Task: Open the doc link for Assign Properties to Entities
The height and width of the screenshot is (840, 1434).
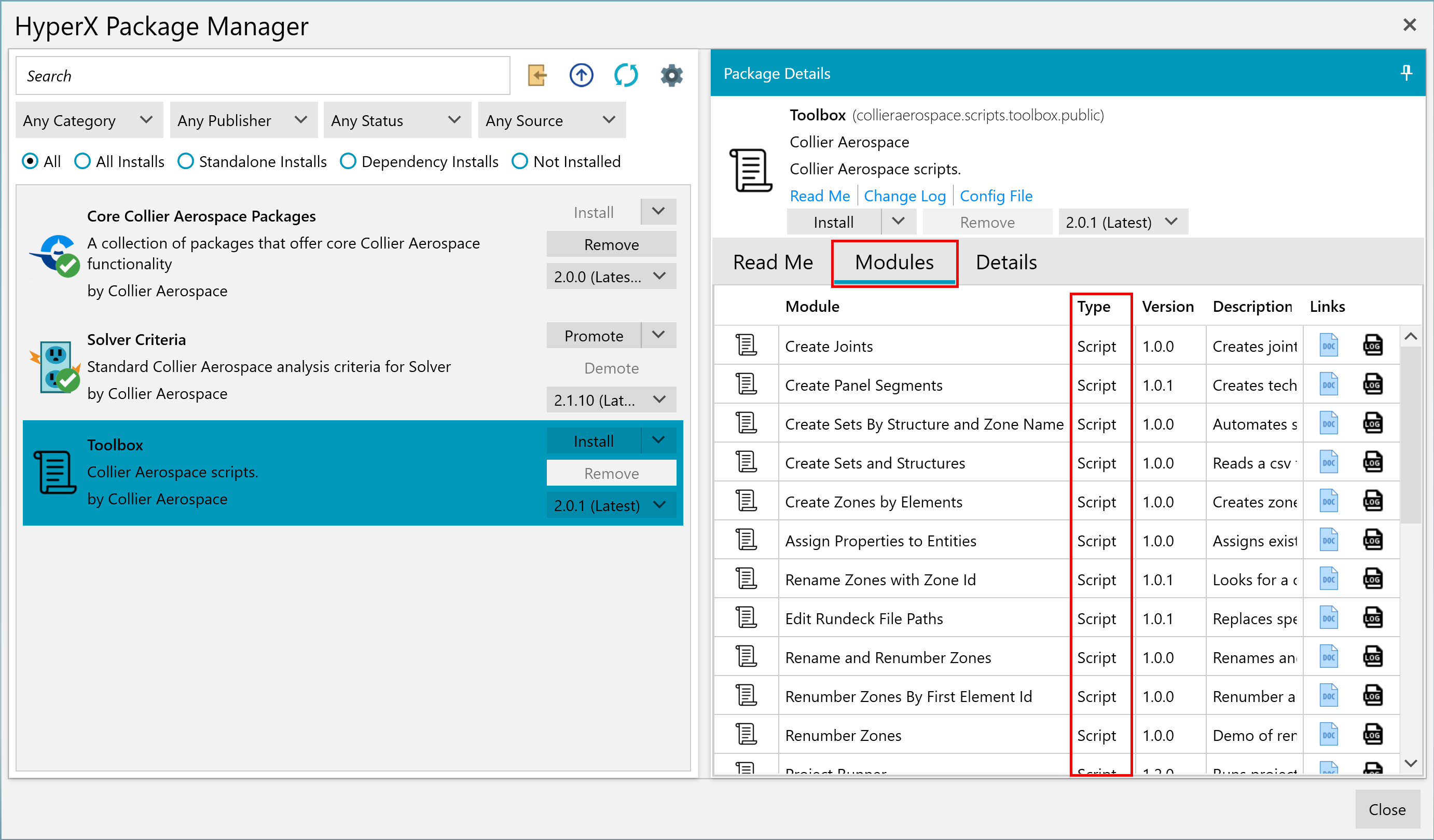Action: point(1329,540)
